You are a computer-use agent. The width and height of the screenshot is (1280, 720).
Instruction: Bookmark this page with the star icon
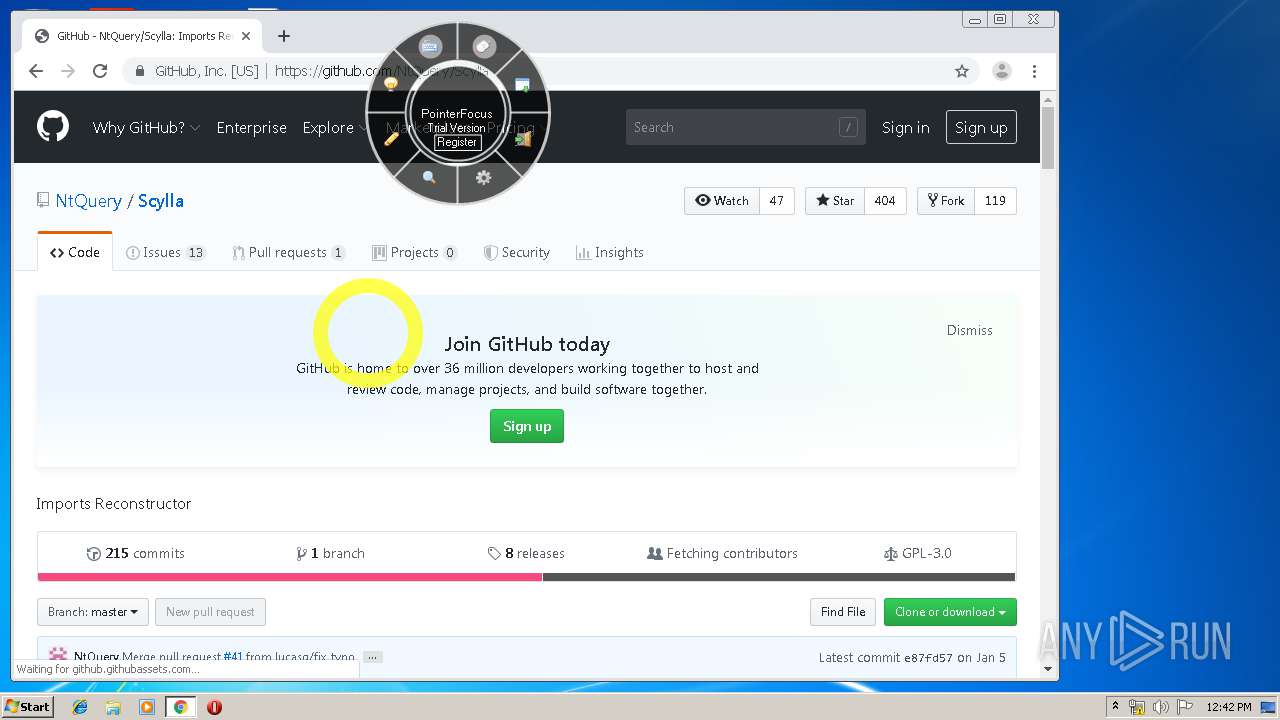pos(962,71)
